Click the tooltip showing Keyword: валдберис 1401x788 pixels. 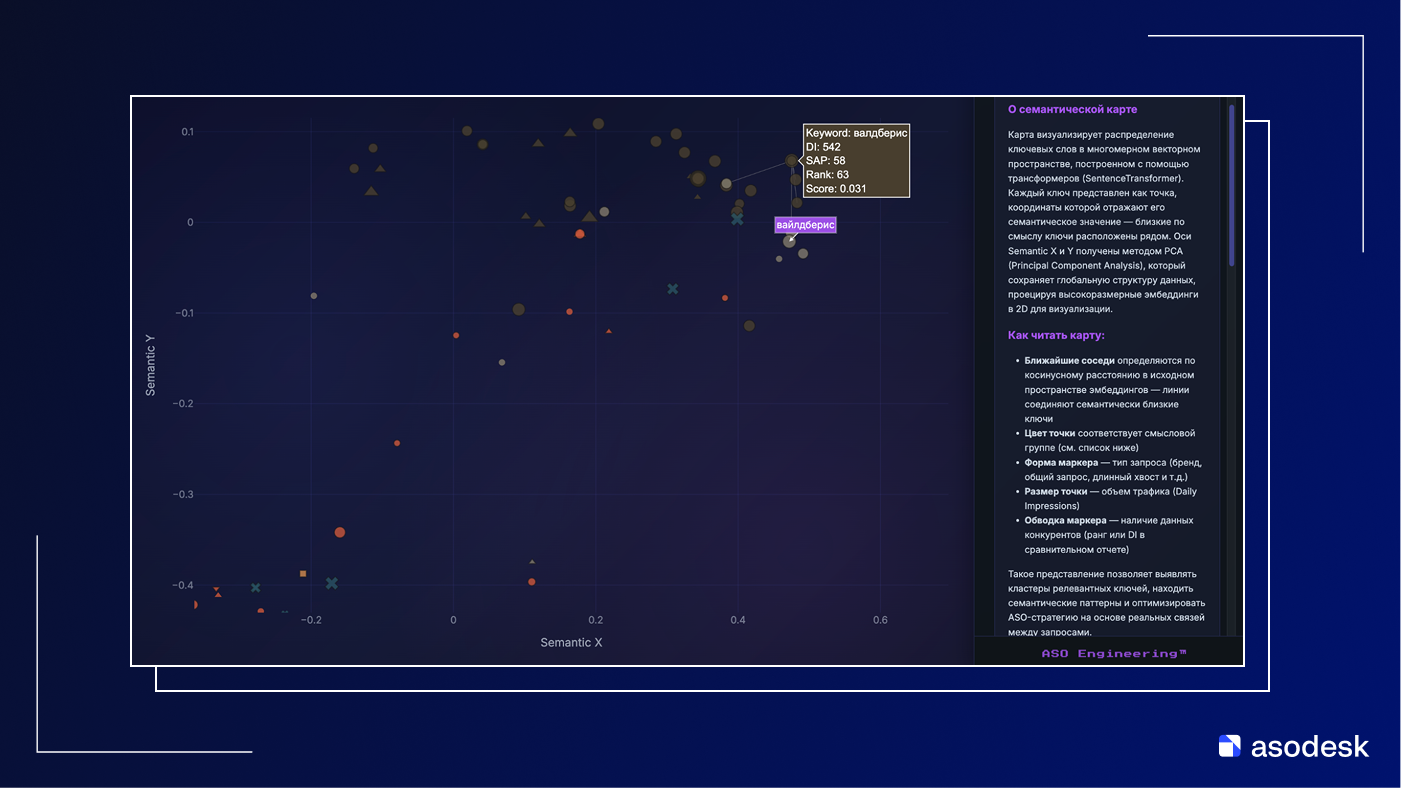point(855,161)
